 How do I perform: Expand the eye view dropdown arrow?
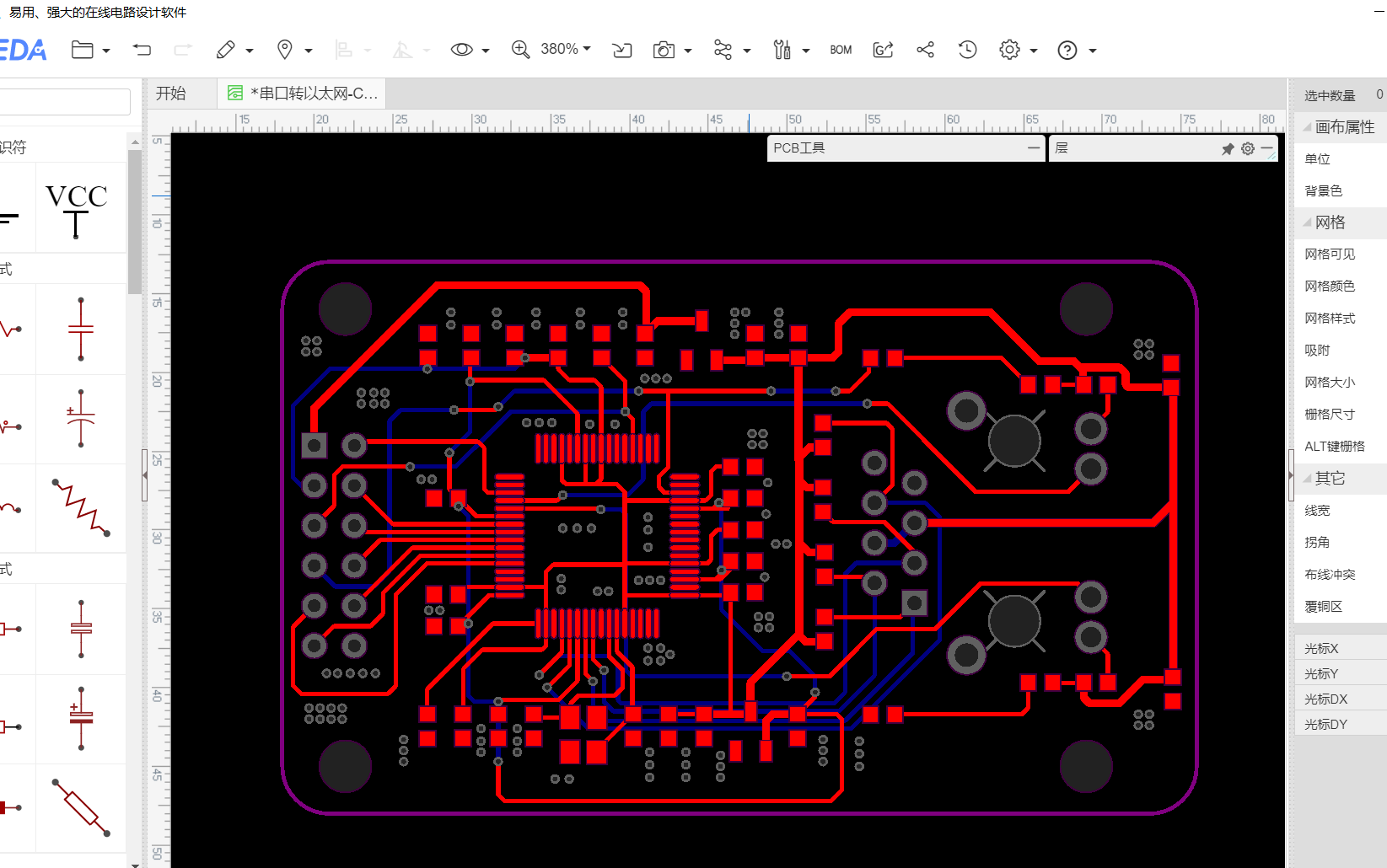point(486,51)
